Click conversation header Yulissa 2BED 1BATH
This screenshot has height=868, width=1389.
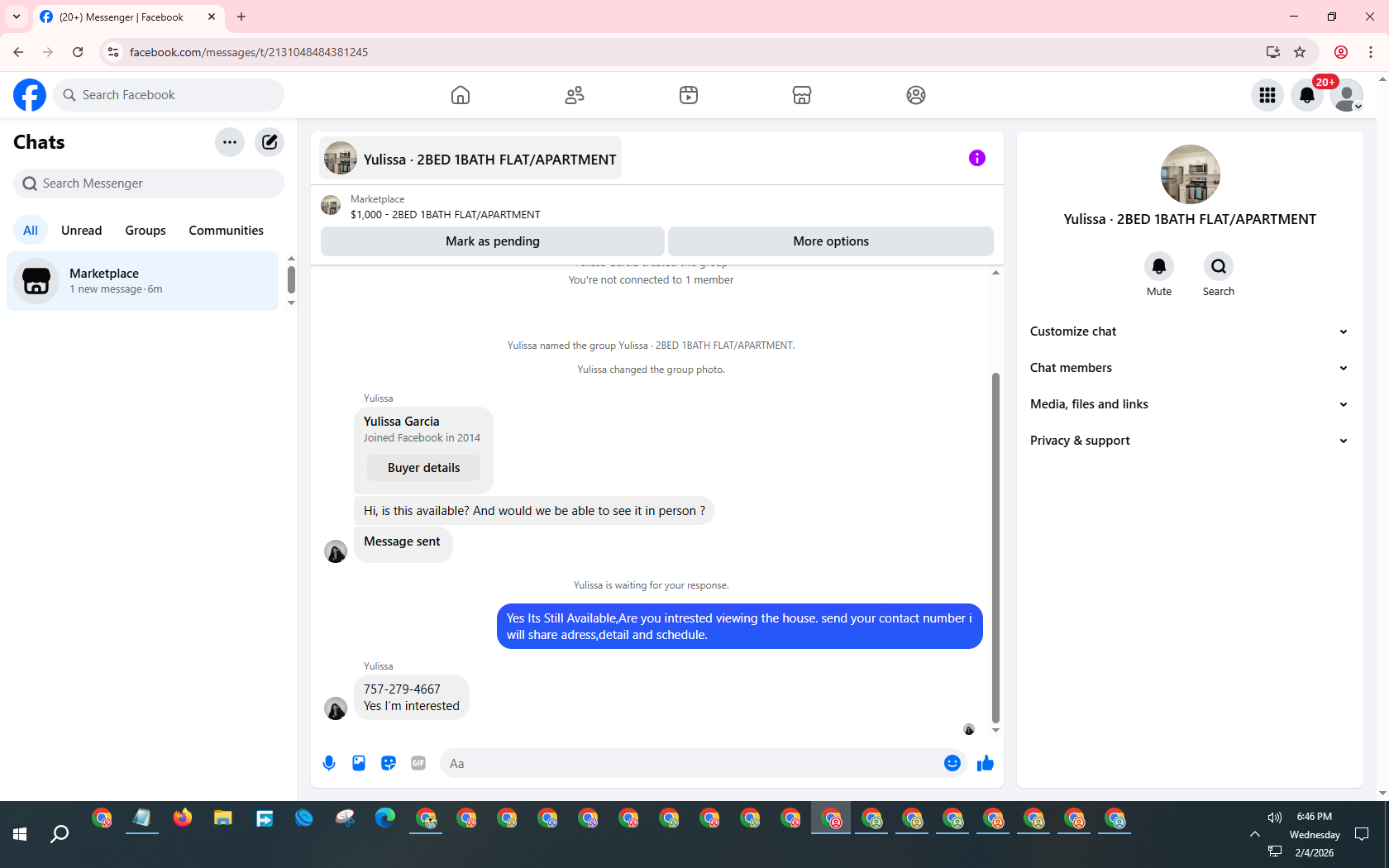(470, 159)
